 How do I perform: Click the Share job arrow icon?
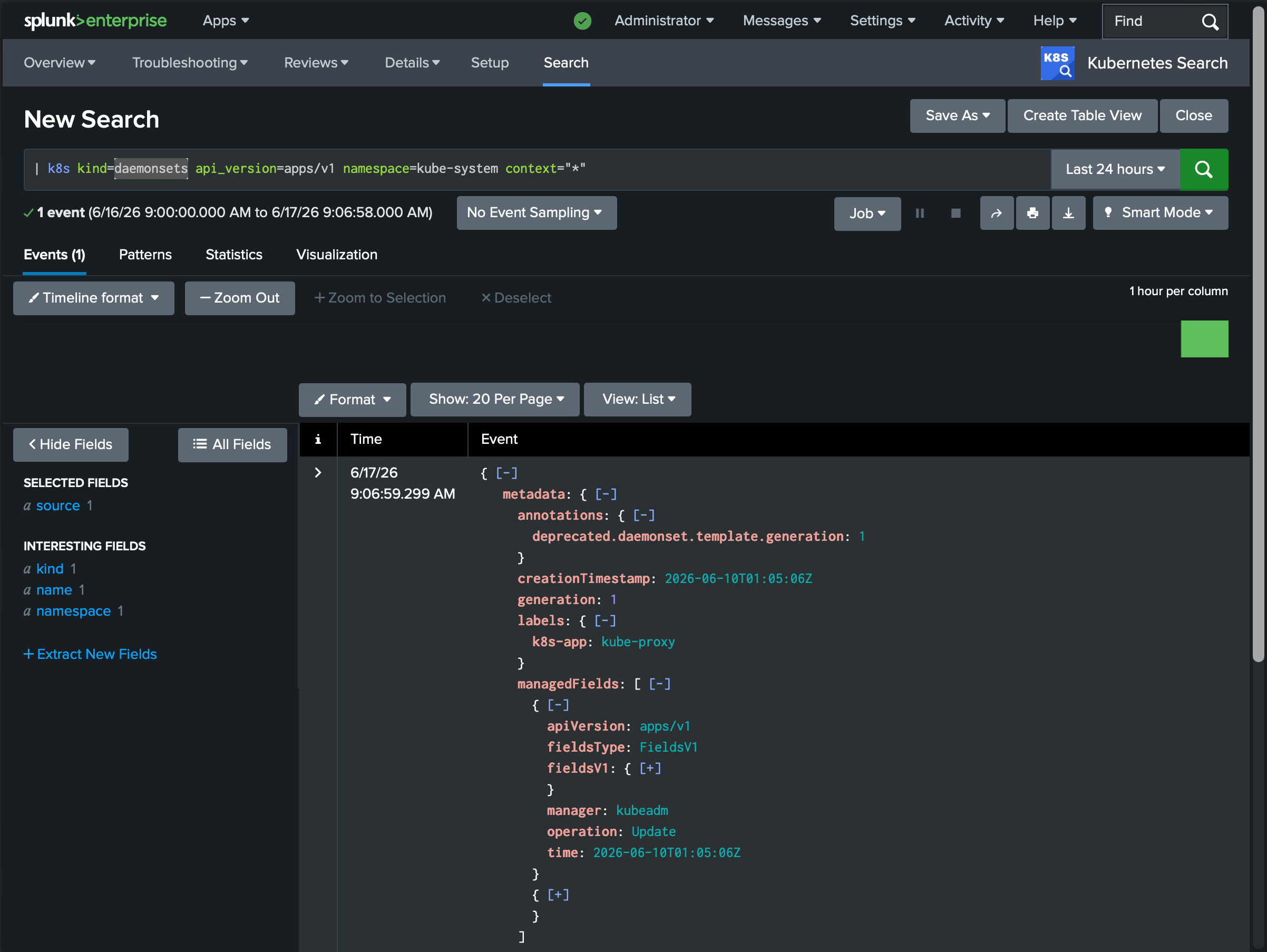coord(996,213)
